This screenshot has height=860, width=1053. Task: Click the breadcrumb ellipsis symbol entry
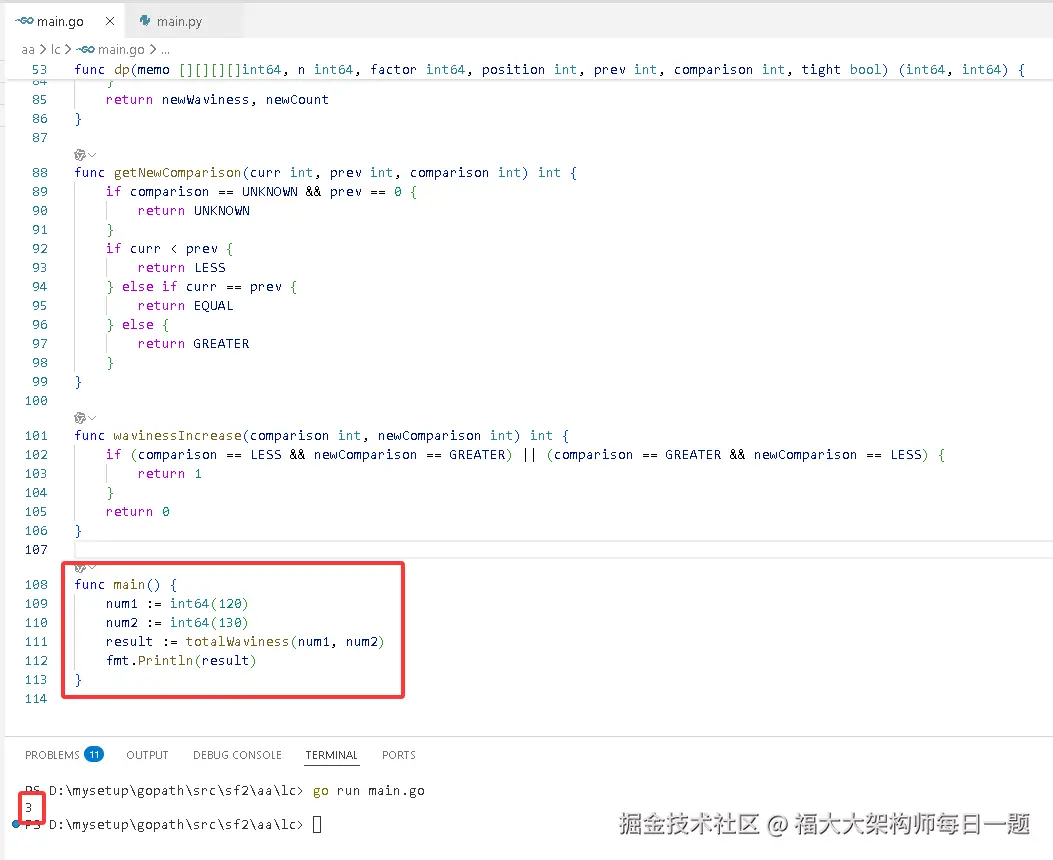(165, 50)
